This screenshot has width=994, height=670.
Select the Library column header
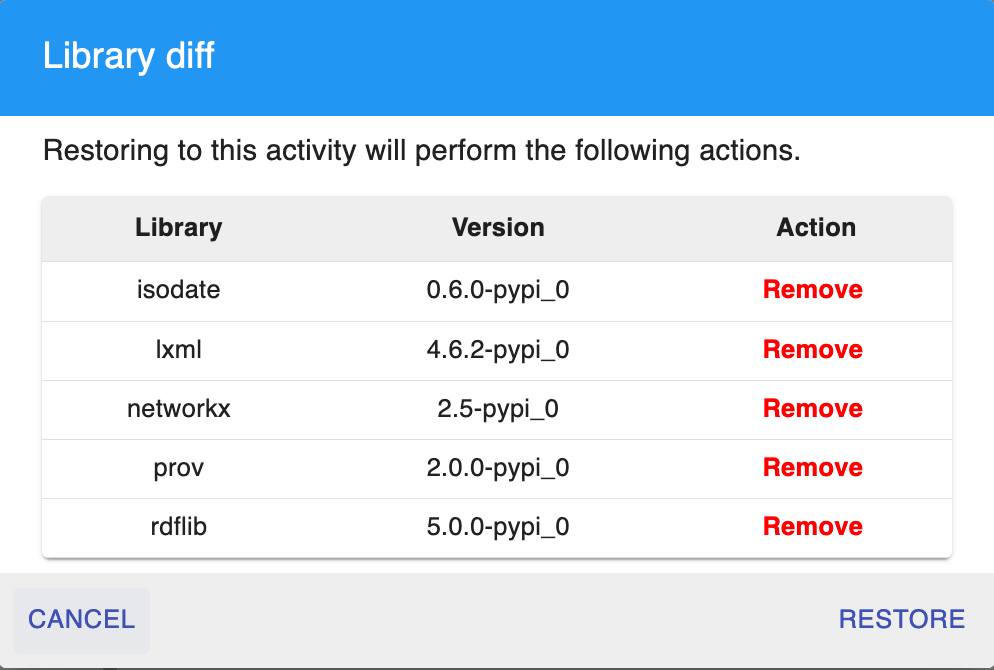[x=178, y=228]
